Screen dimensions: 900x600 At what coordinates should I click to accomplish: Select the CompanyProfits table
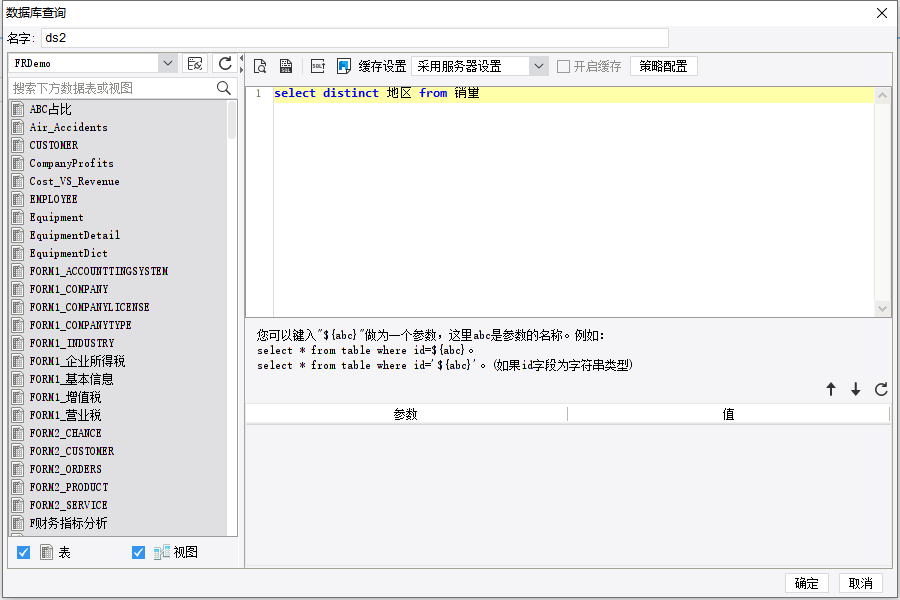click(72, 164)
